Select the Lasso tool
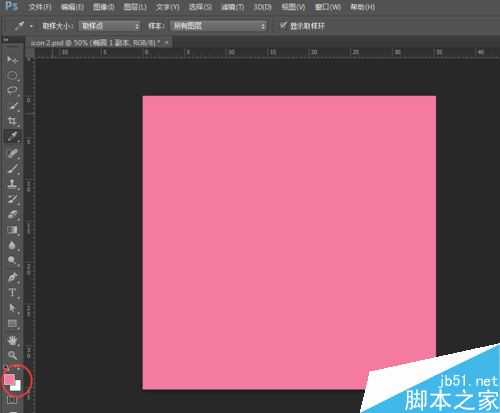500x413 pixels. click(12, 91)
